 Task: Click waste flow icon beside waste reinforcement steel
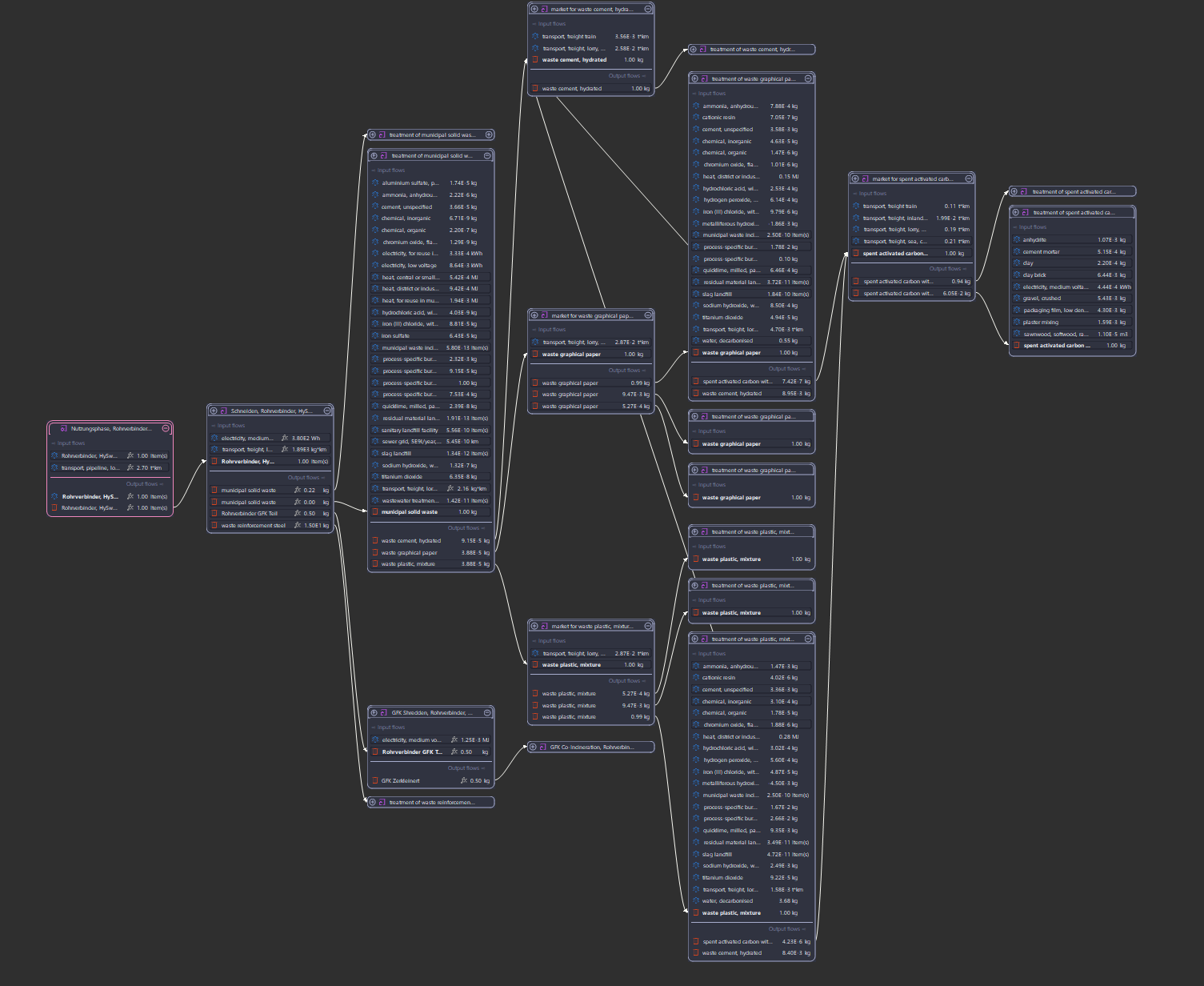pos(214,526)
